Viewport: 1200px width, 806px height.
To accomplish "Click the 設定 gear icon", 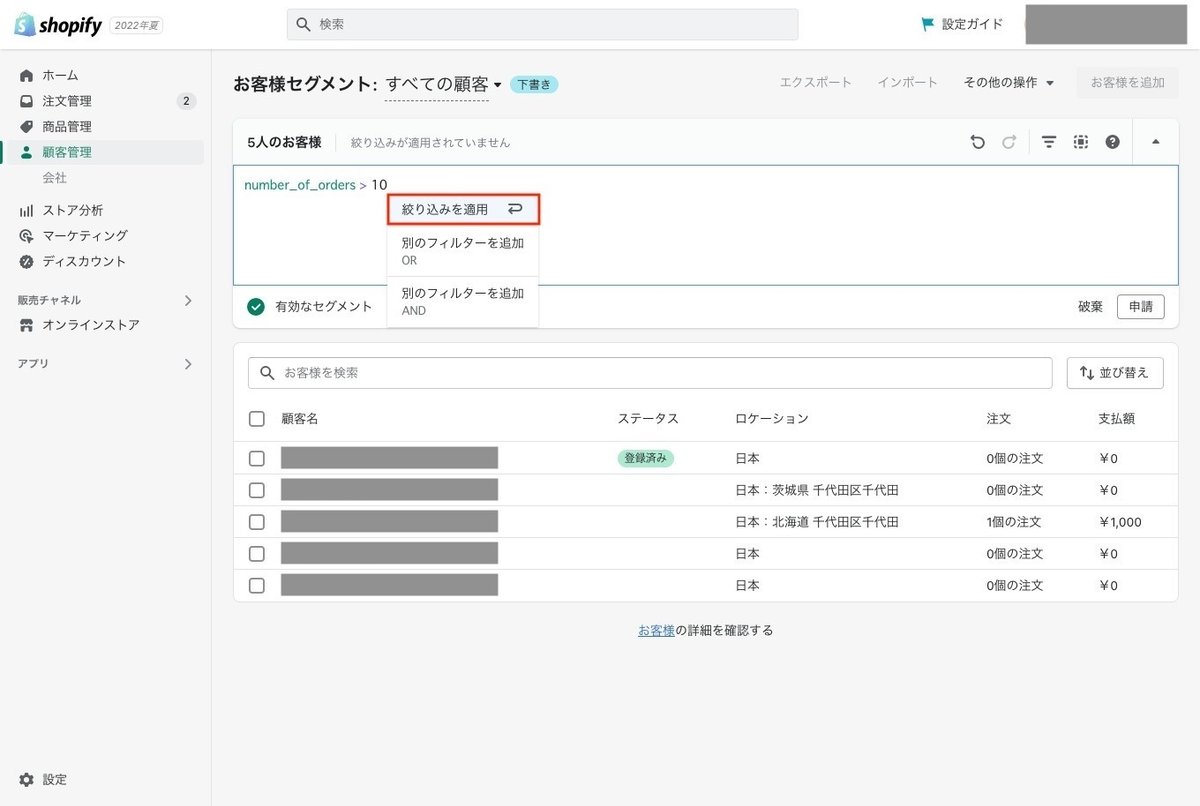I will click(x=27, y=780).
